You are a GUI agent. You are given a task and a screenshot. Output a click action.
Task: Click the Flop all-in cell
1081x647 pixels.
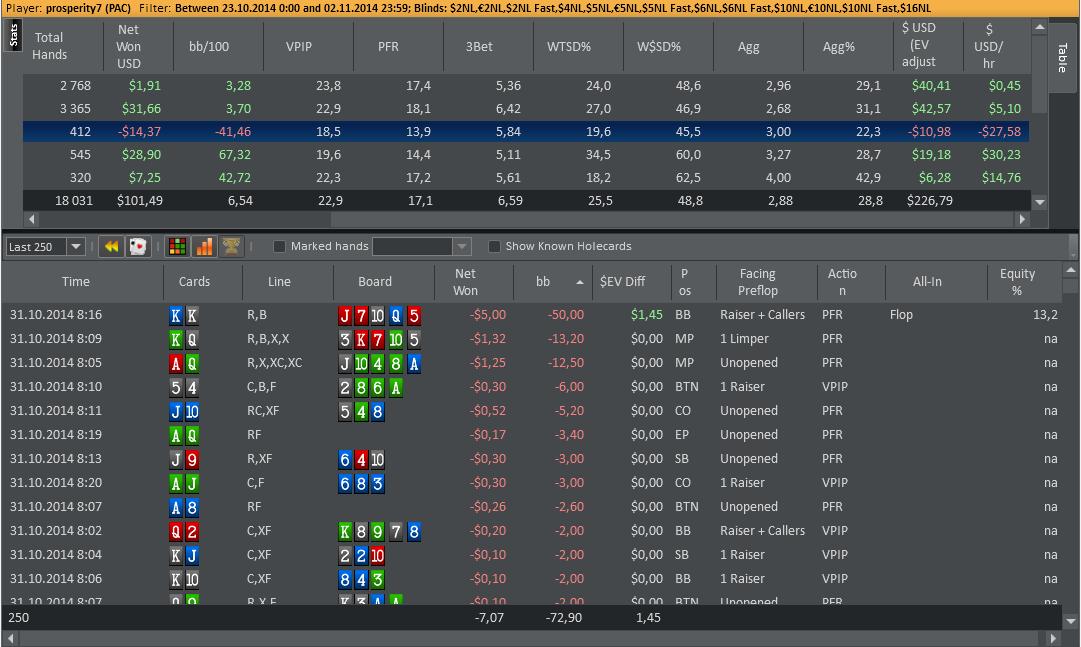pos(901,315)
